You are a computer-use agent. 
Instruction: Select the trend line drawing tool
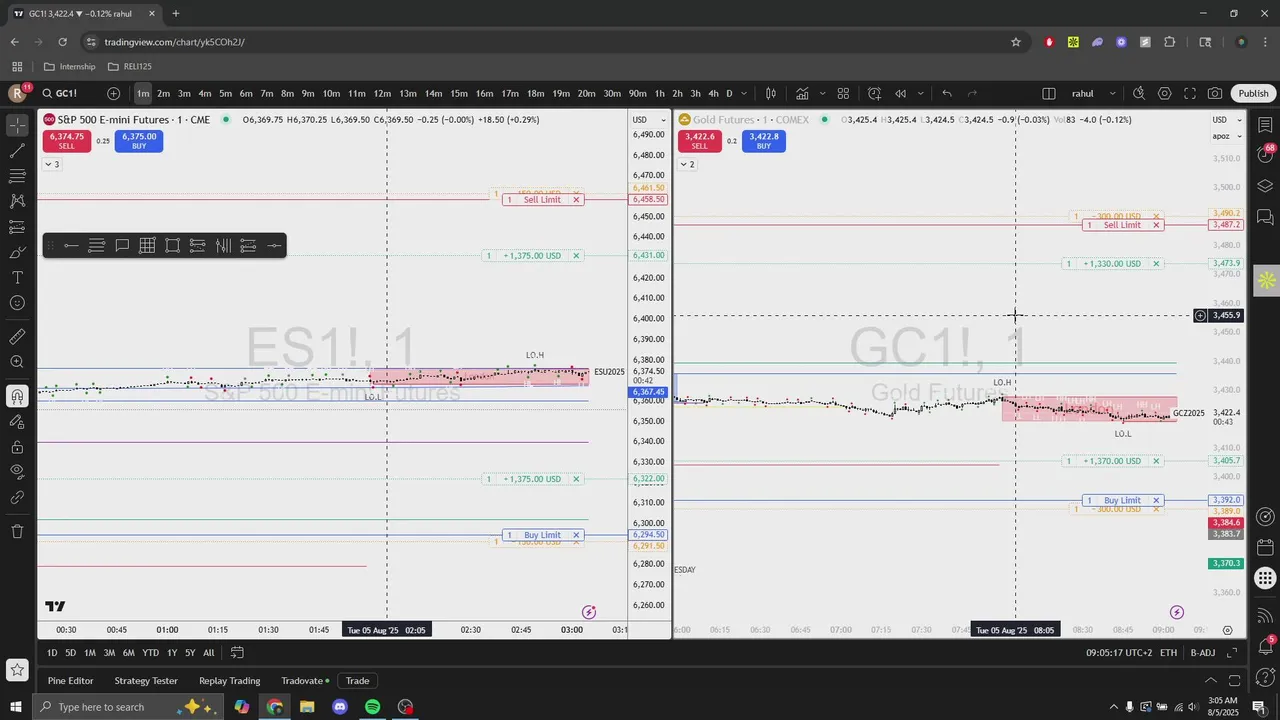(x=17, y=151)
